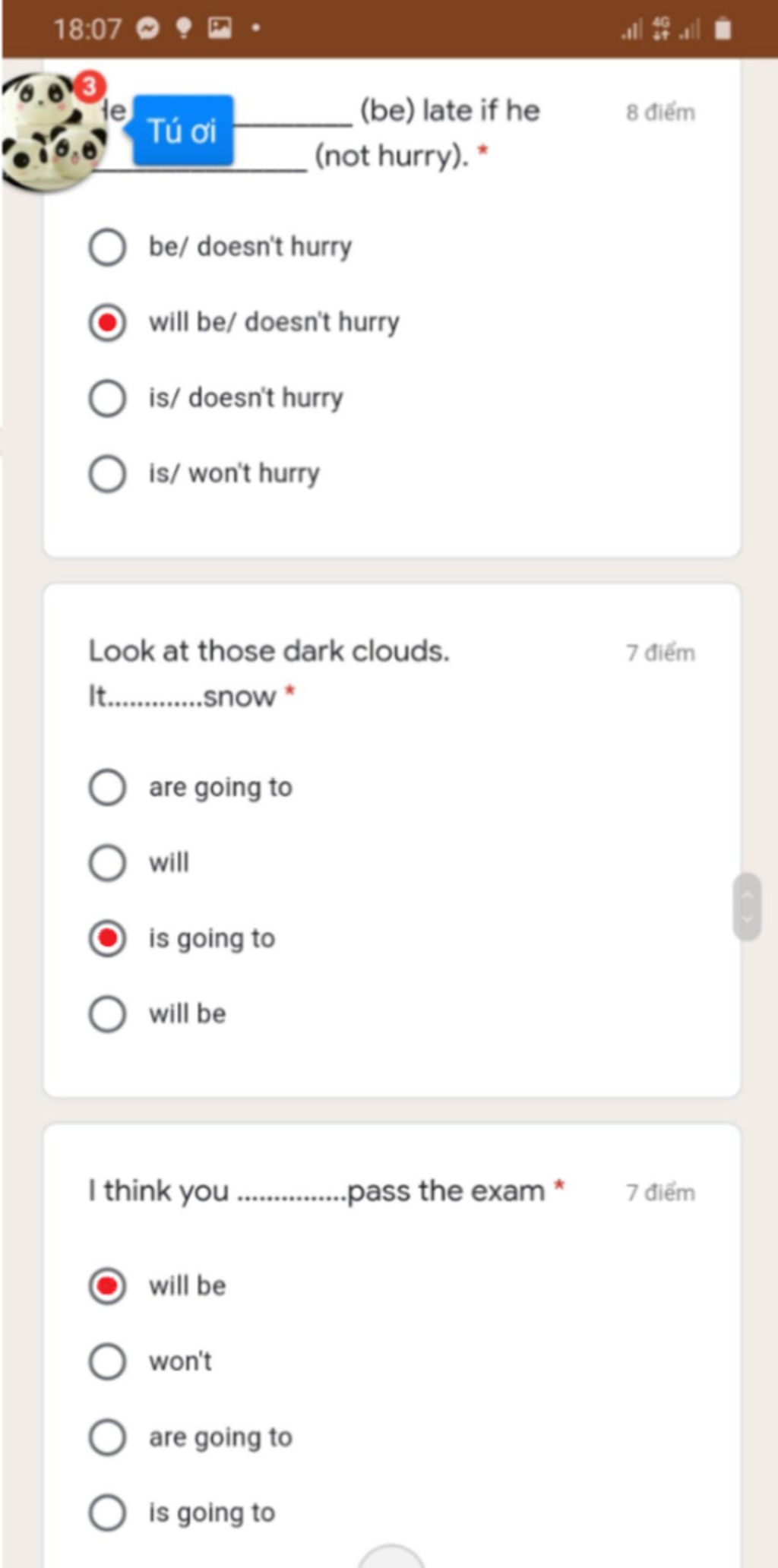This screenshot has height=1568, width=778.
Task: Tap the lightbulb notification icon
Action: [183, 29]
